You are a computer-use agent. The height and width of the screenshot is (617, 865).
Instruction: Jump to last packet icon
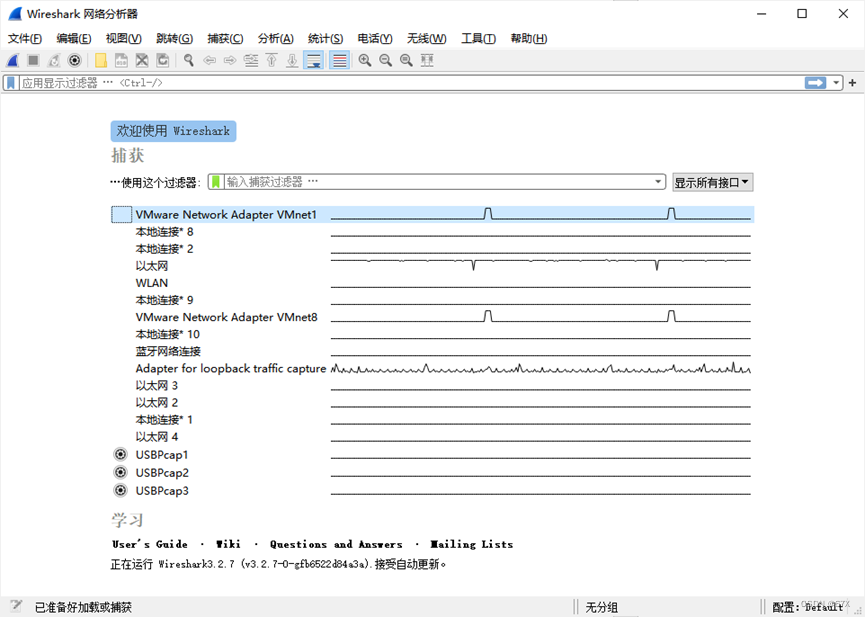[292, 60]
